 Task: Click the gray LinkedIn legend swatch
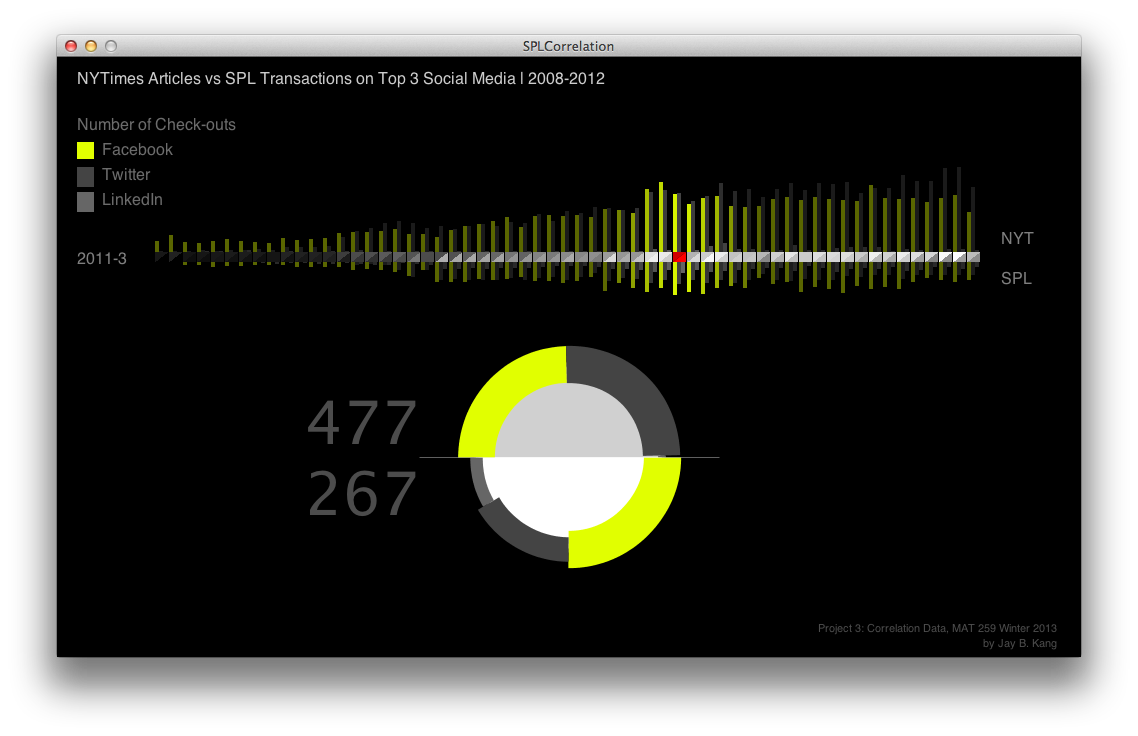click(x=86, y=201)
